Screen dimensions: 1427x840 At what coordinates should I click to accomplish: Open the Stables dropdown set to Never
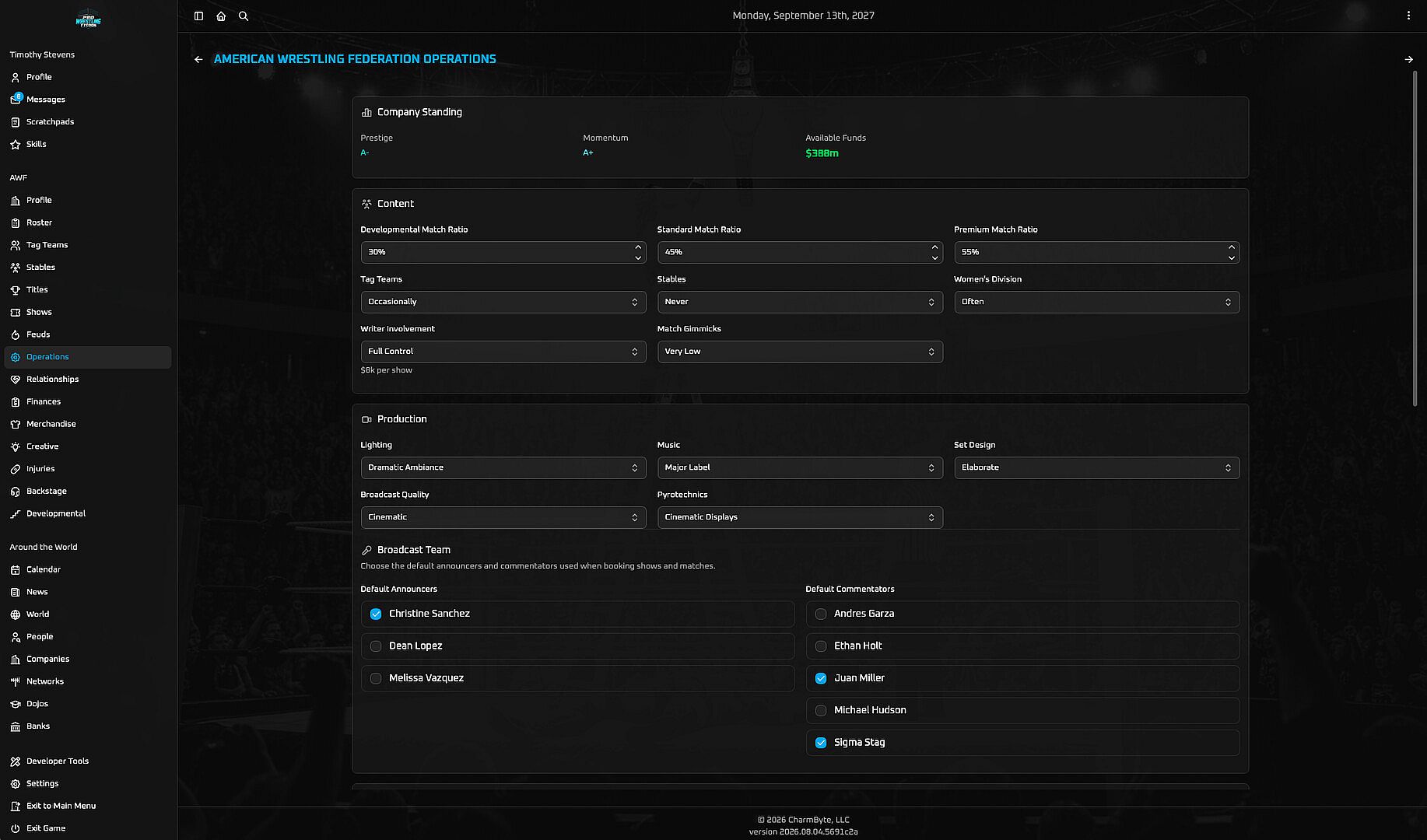(x=800, y=302)
